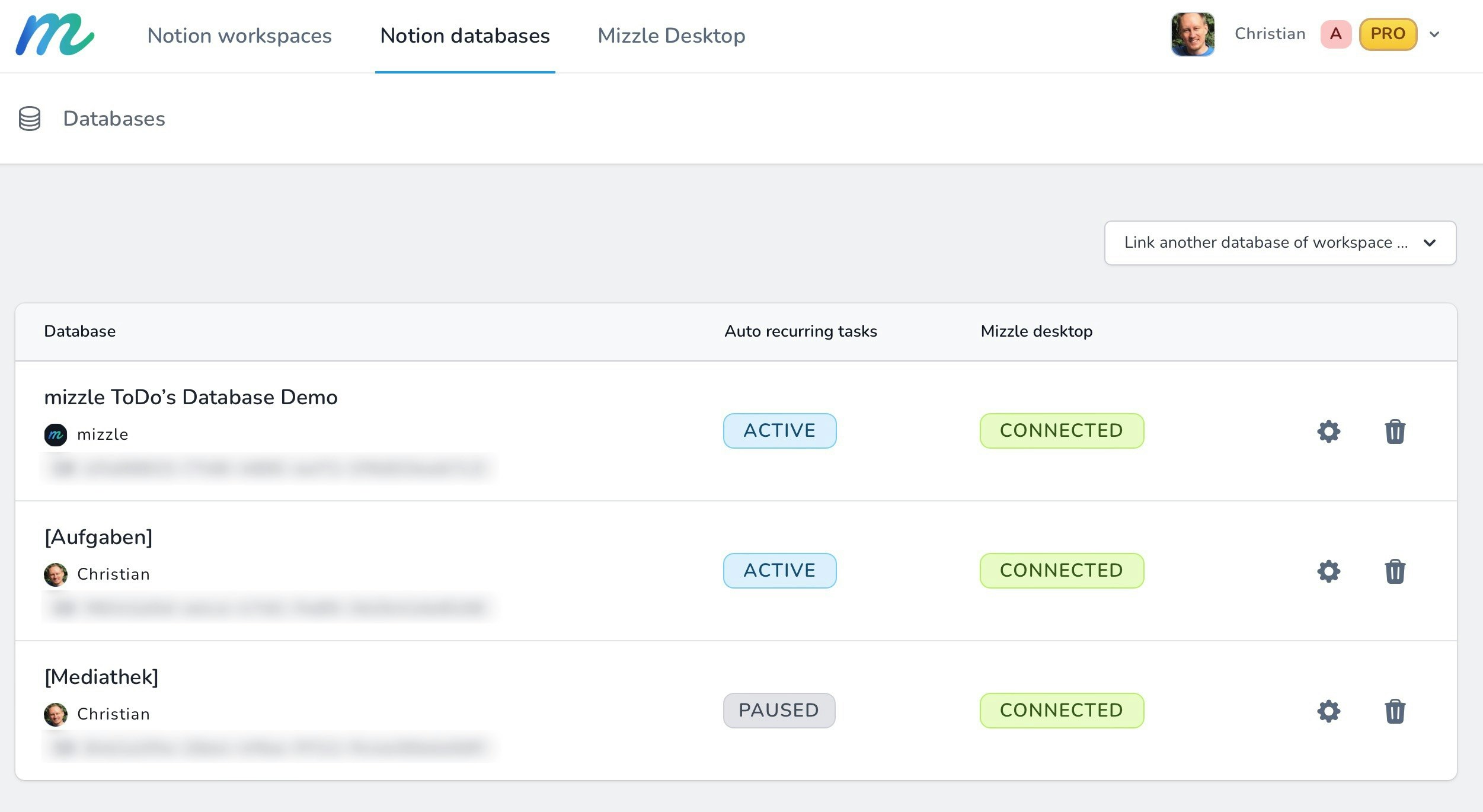
Task: Click the Mizzle logo in the header
Action: tap(55, 35)
